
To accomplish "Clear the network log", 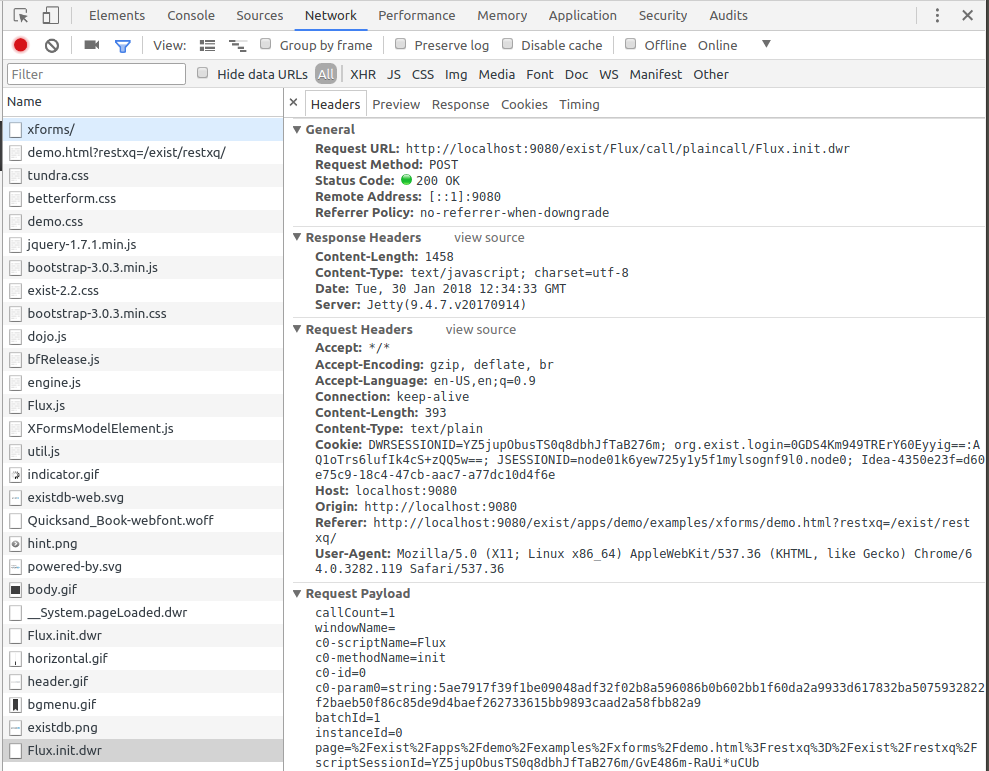I will tap(52, 45).
